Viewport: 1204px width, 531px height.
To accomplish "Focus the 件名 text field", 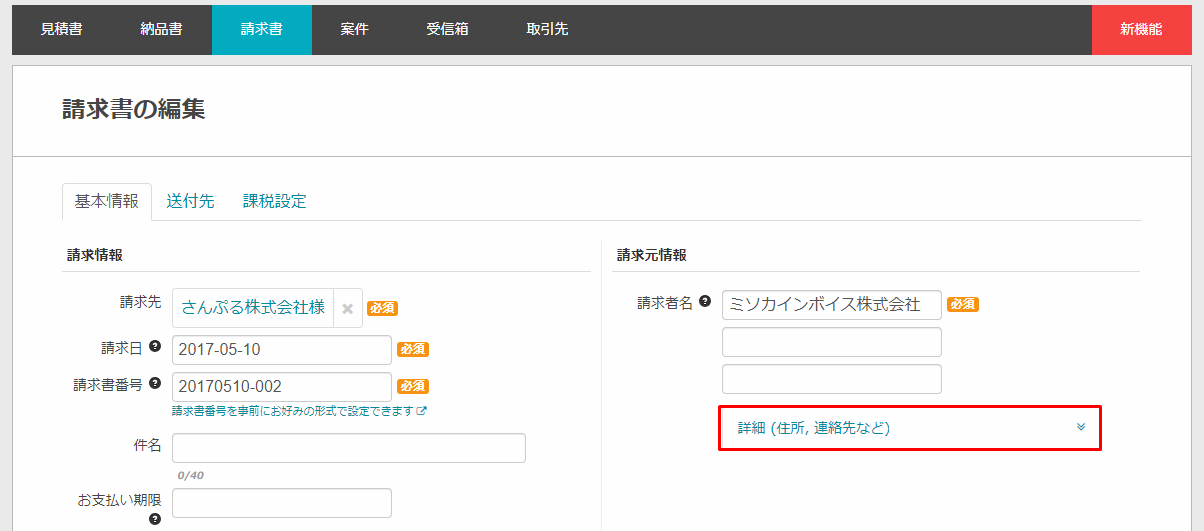I will [x=348, y=448].
